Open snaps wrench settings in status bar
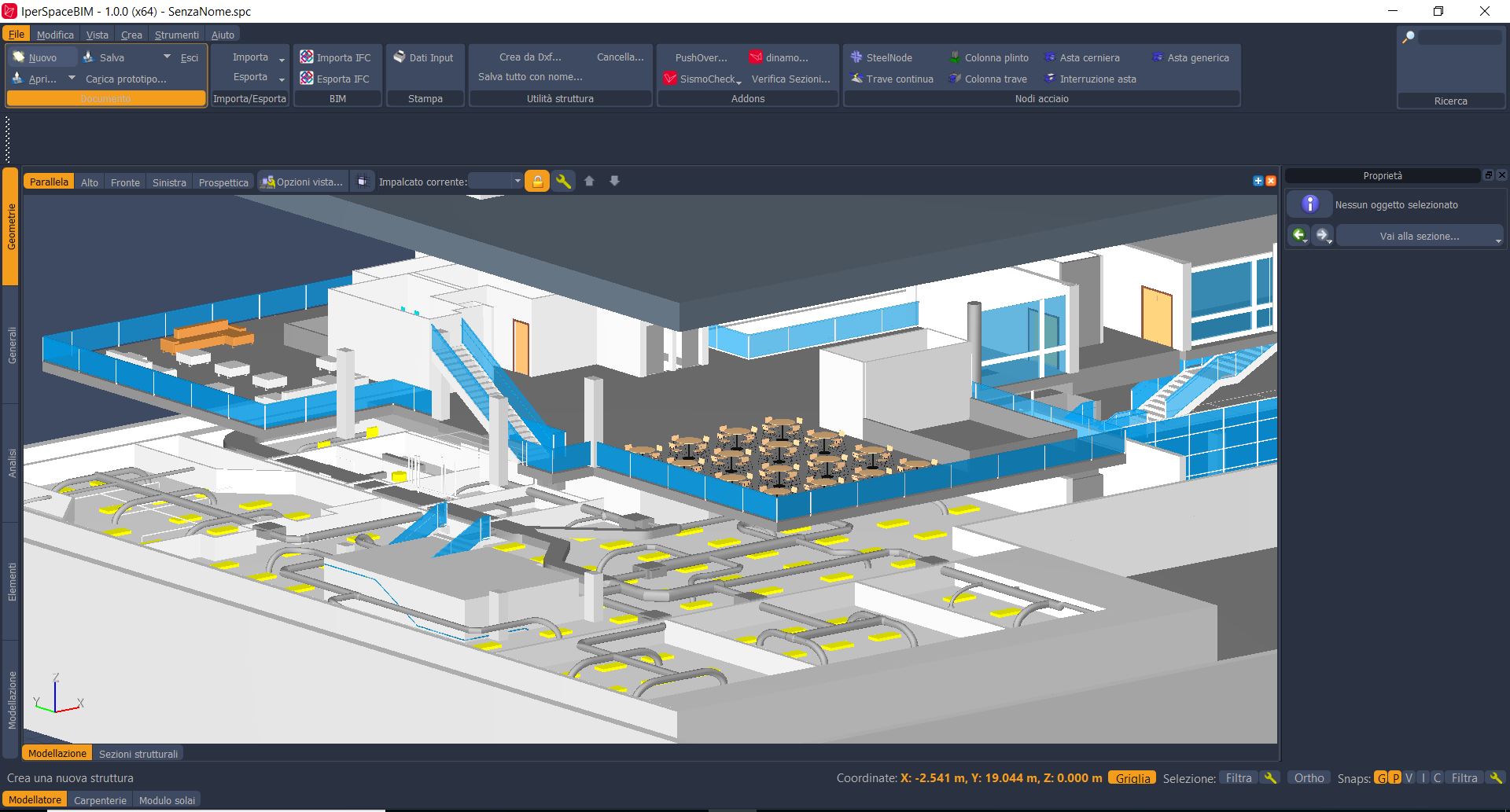This screenshot has height=812, width=1510. point(1496,777)
